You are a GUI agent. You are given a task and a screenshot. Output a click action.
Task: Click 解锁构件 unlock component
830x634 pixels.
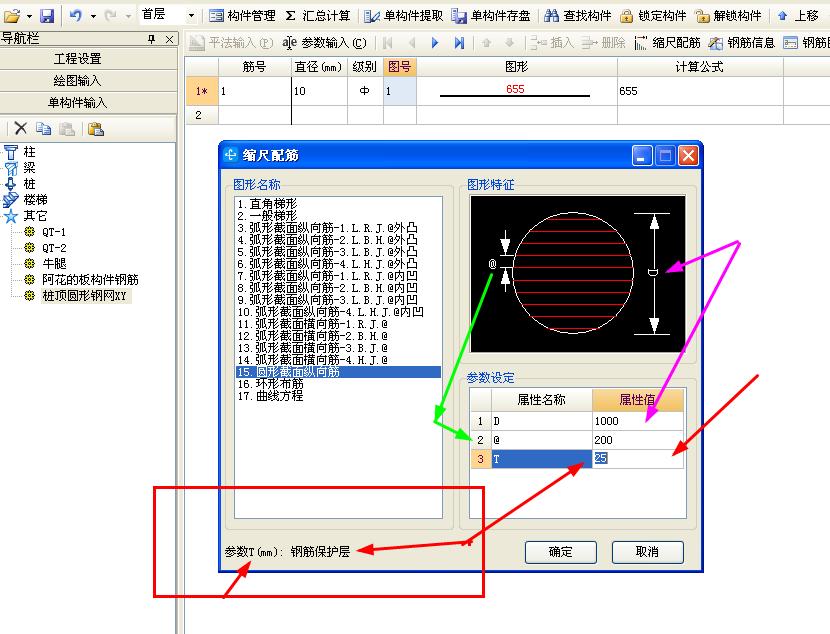click(728, 16)
